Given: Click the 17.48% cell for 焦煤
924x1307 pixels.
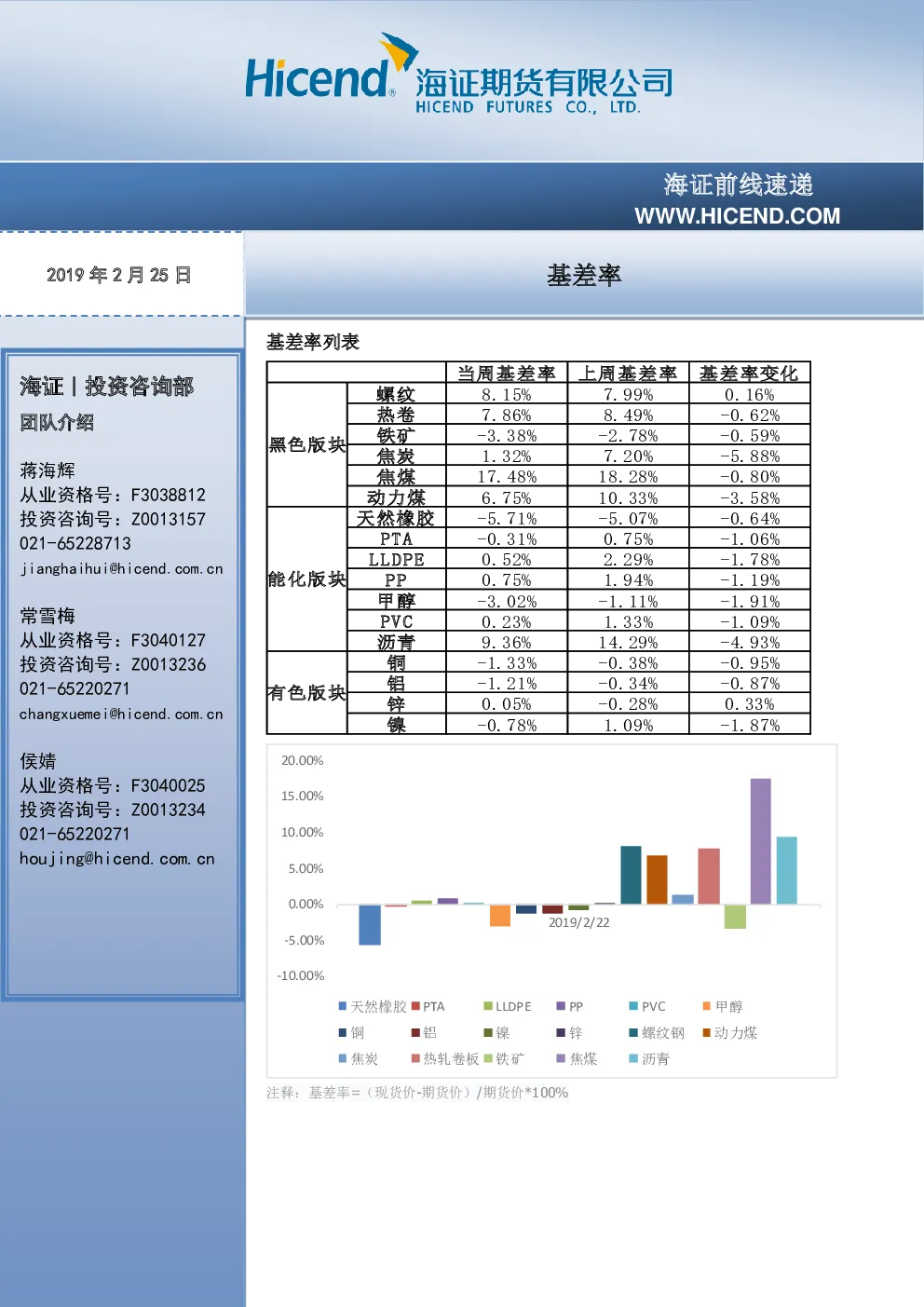Looking at the screenshot, I should pyautogui.click(x=507, y=476).
